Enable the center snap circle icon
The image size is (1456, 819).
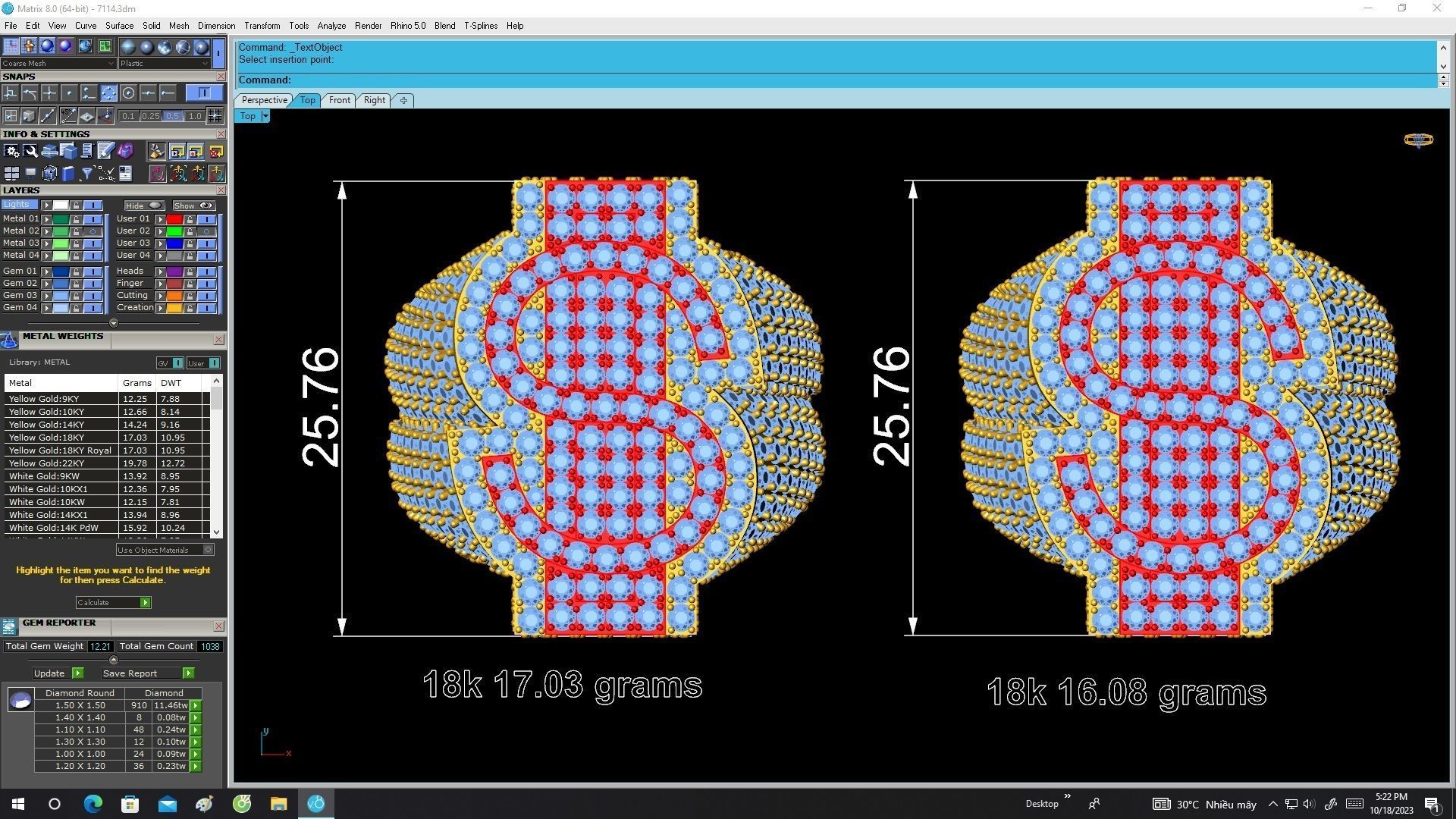click(x=128, y=93)
